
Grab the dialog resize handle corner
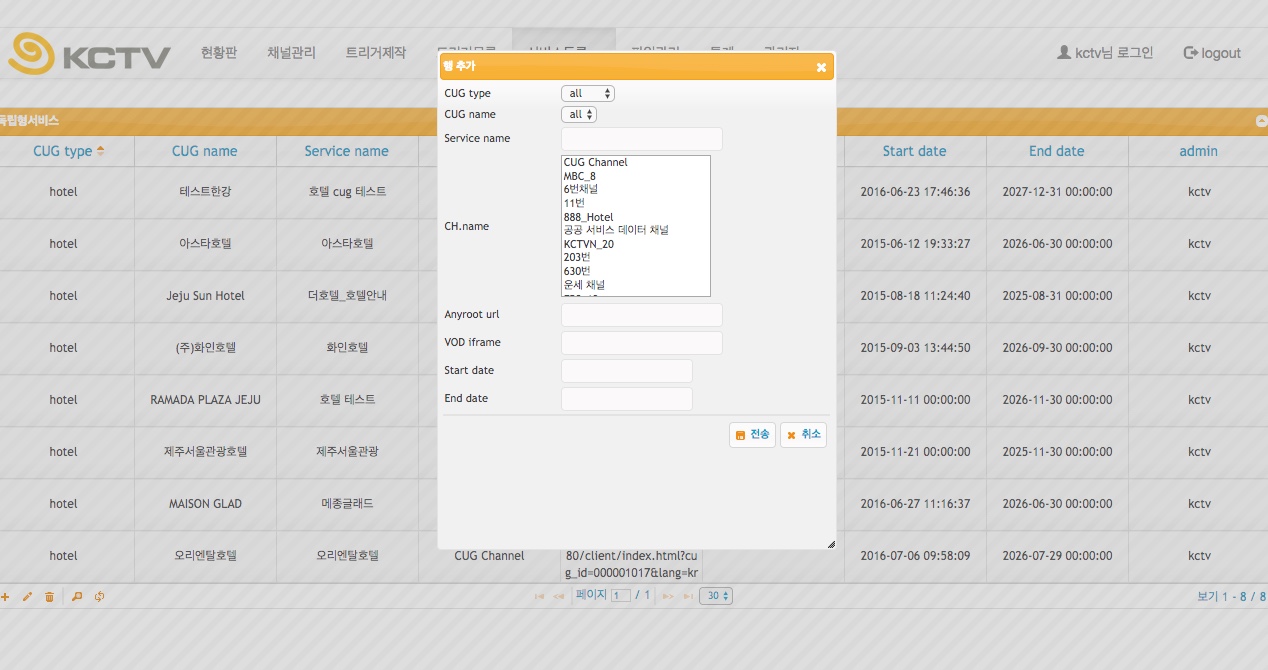(x=831, y=544)
